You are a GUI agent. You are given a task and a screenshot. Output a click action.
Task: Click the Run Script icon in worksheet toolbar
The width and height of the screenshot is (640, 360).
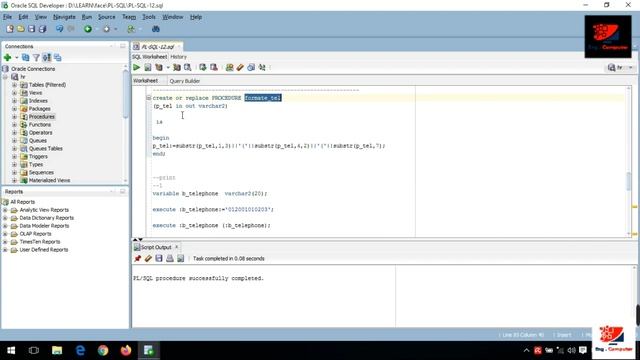[x=148, y=67]
